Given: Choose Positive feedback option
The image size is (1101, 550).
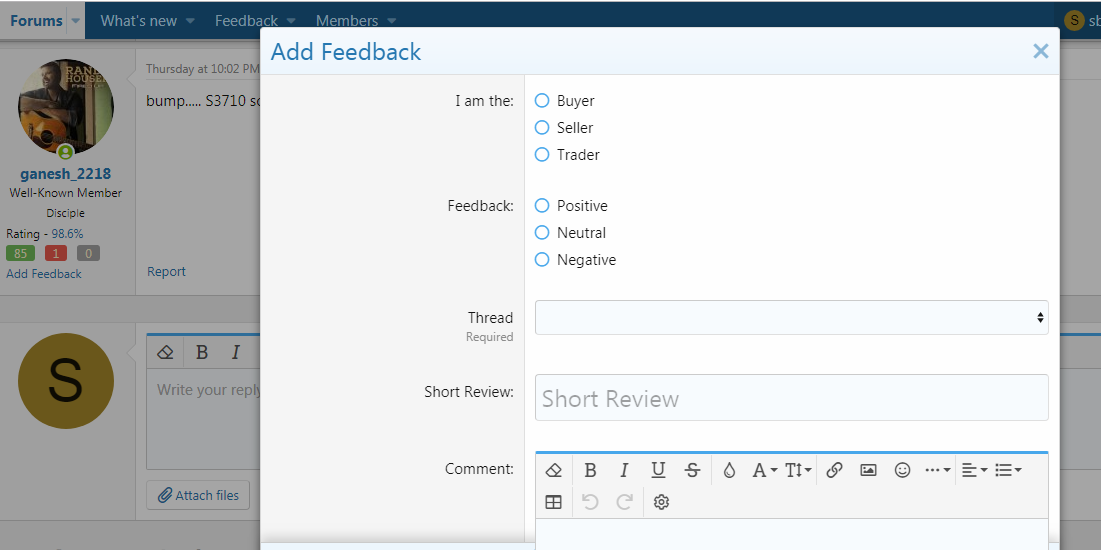Looking at the screenshot, I should click(x=541, y=205).
